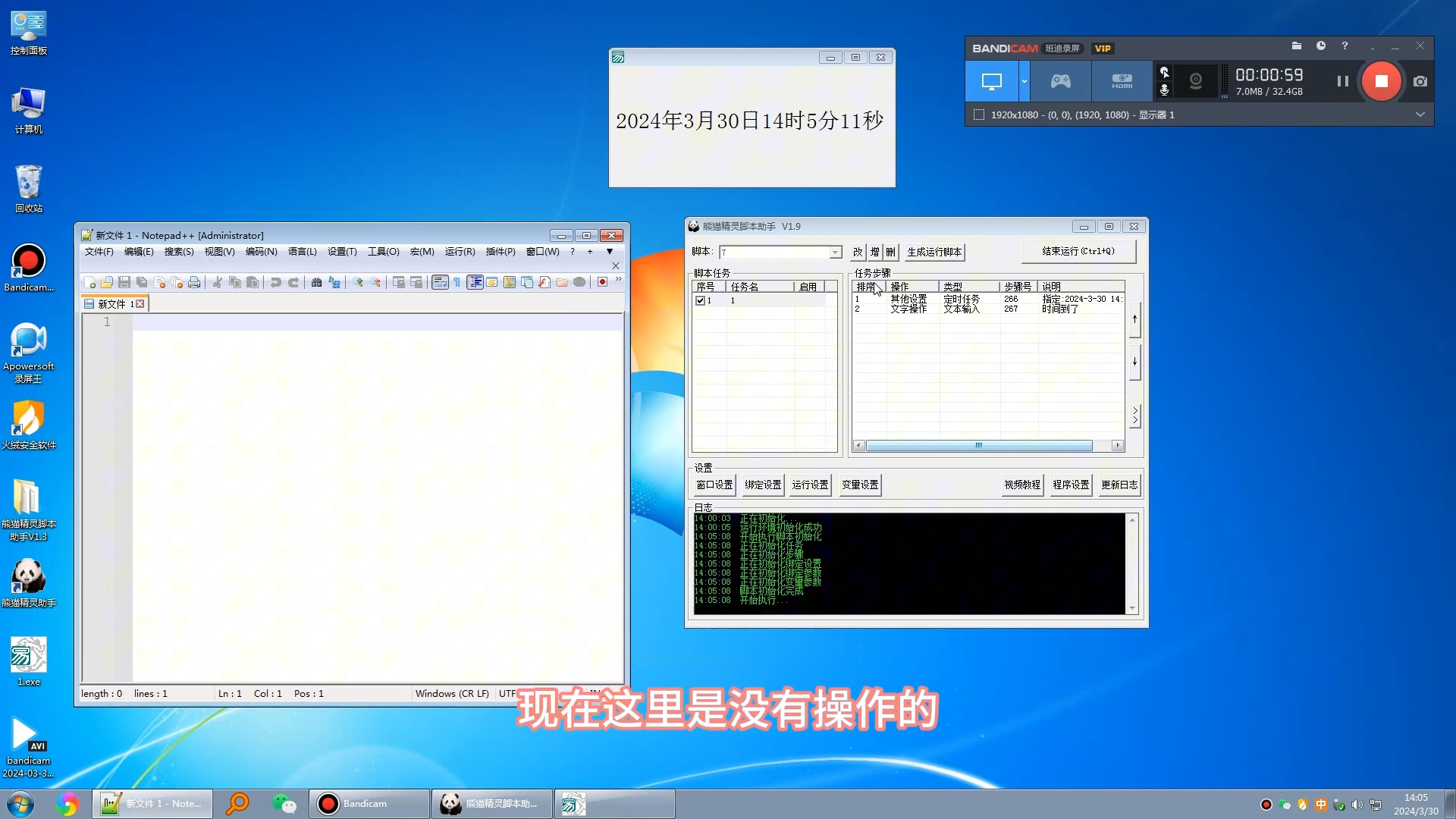Click the Redo arrow icon in Notepad++
The height and width of the screenshot is (819, 1456).
(x=293, y=282)
